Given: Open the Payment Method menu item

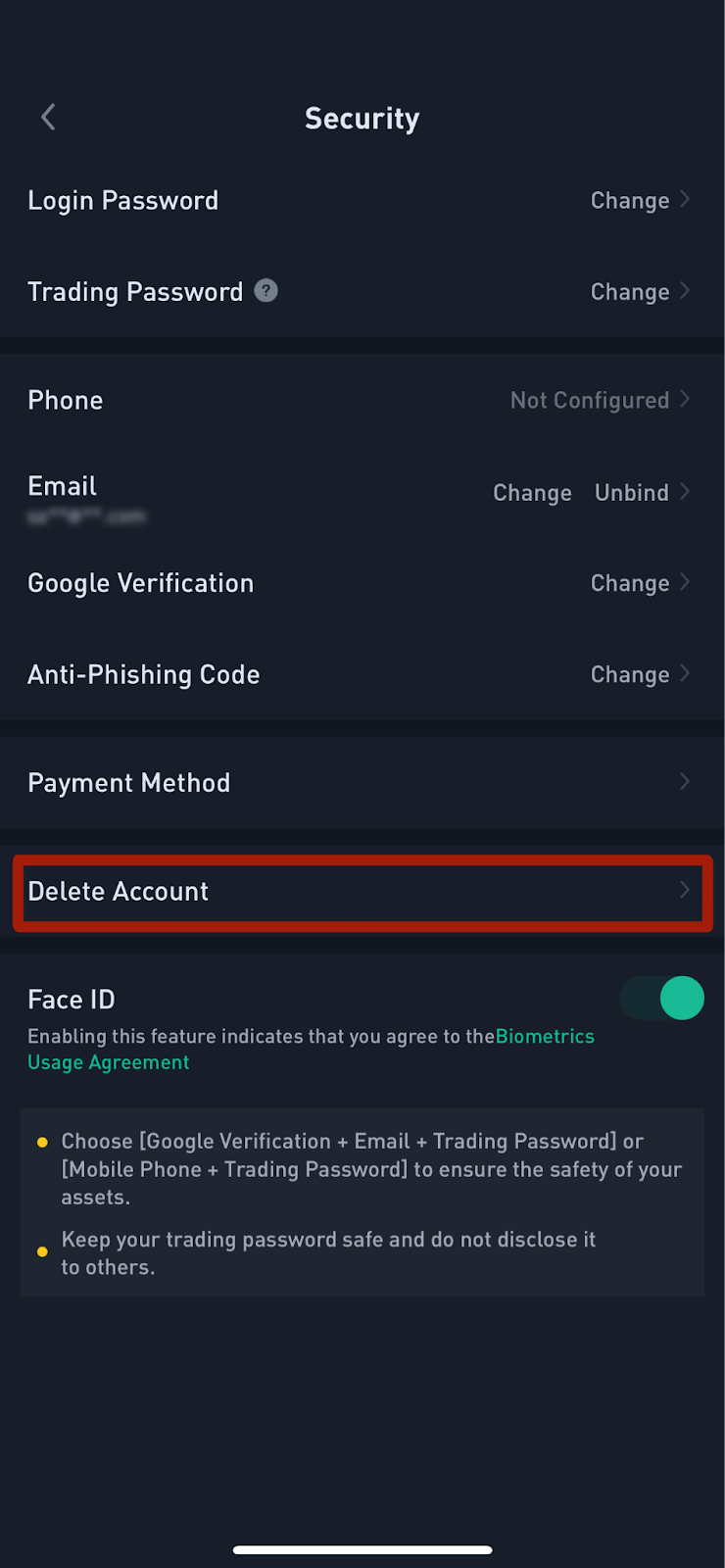Looking at the screenshot, I should (x=362, y=782).
